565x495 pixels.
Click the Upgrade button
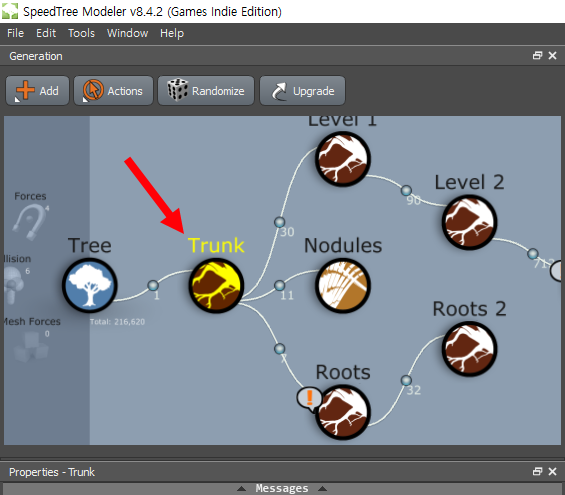point(302,90)
